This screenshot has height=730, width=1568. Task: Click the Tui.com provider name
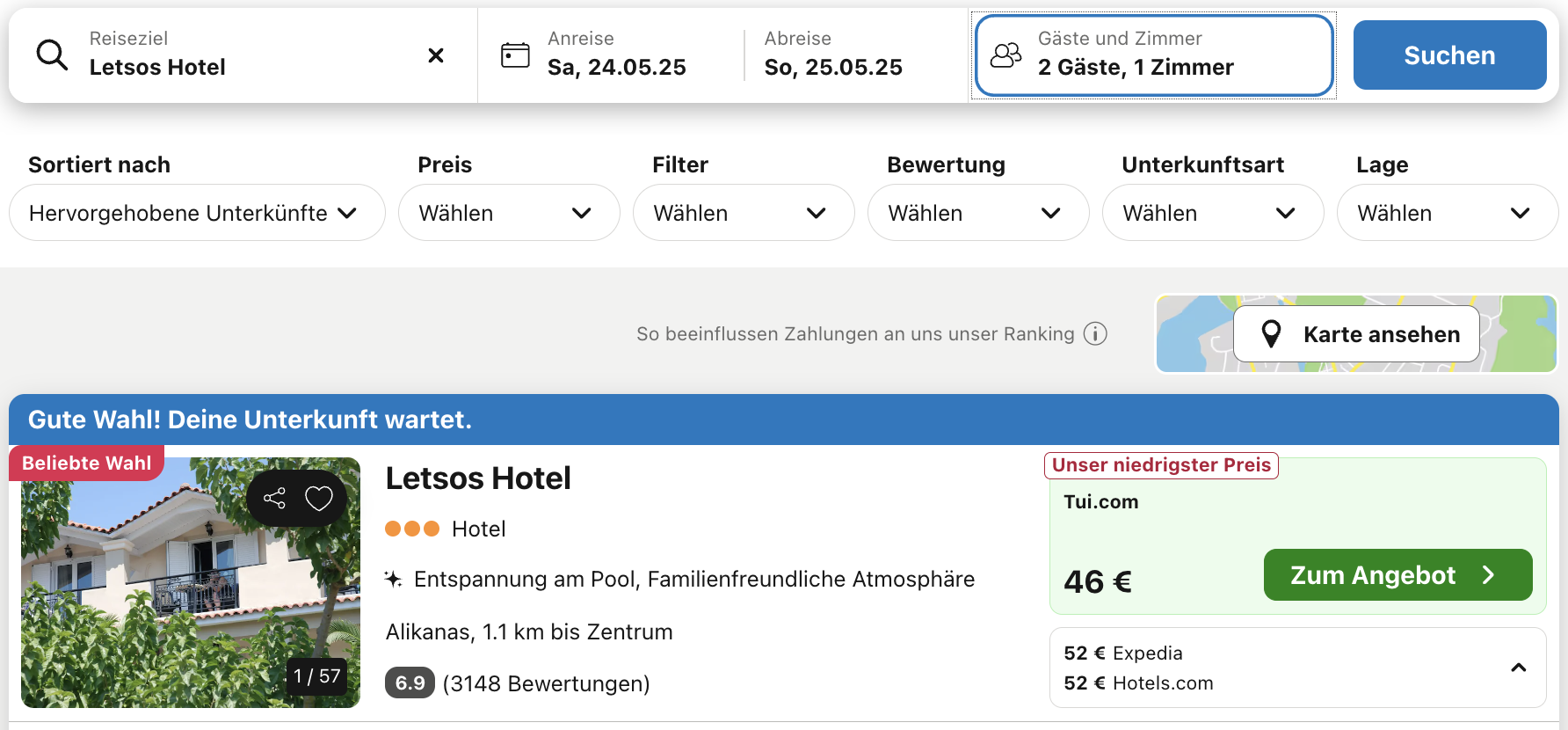click(1100, 501)
